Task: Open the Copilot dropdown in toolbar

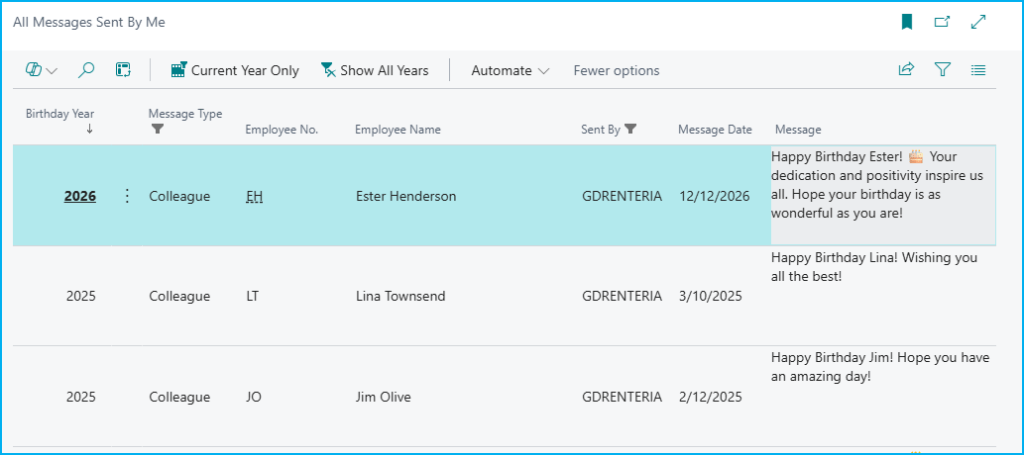Action: (x=41, y=70)
